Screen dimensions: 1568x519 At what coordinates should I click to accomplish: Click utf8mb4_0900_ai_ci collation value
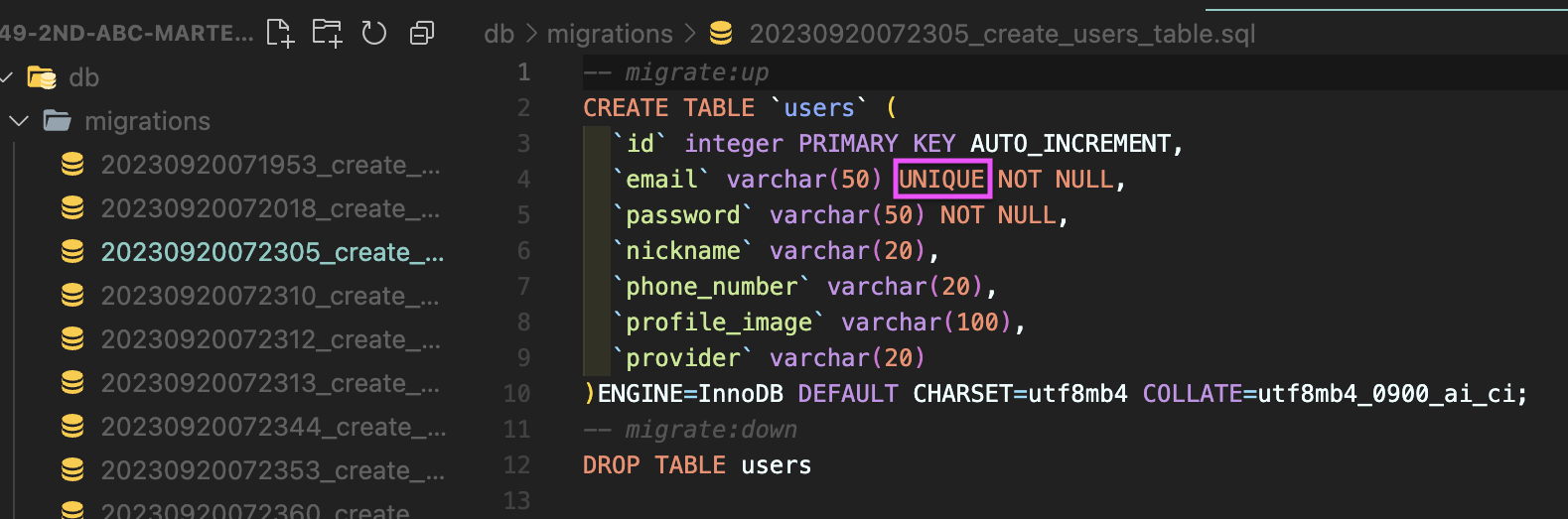pos(1385,394)
